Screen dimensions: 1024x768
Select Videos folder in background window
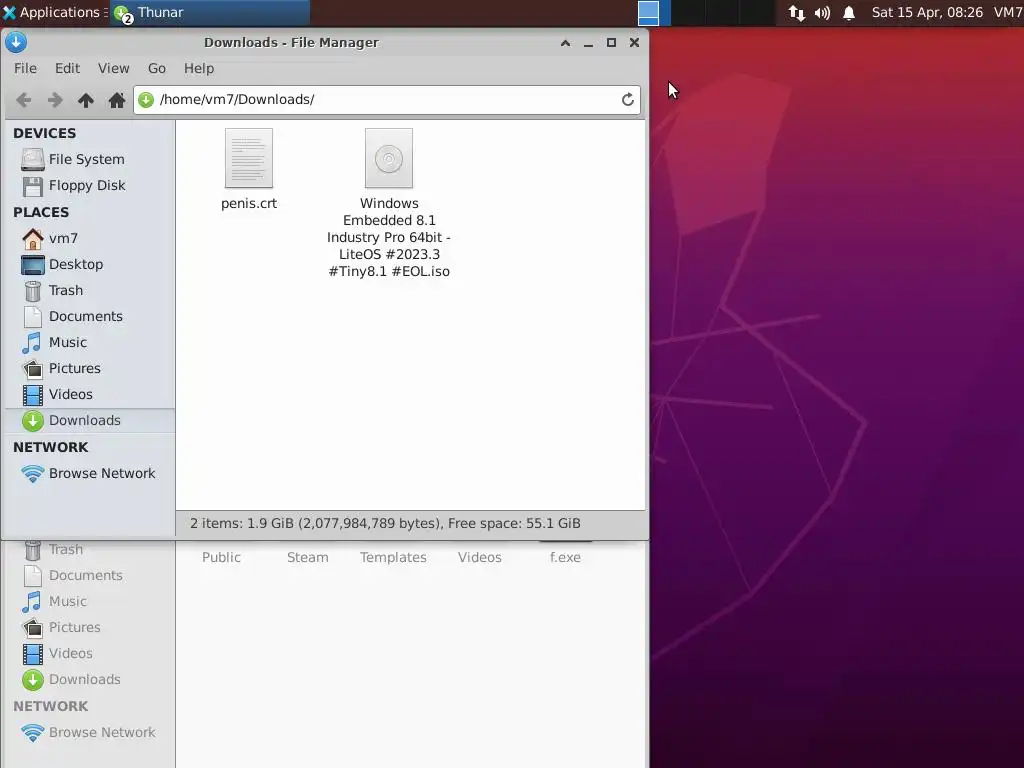479,557
